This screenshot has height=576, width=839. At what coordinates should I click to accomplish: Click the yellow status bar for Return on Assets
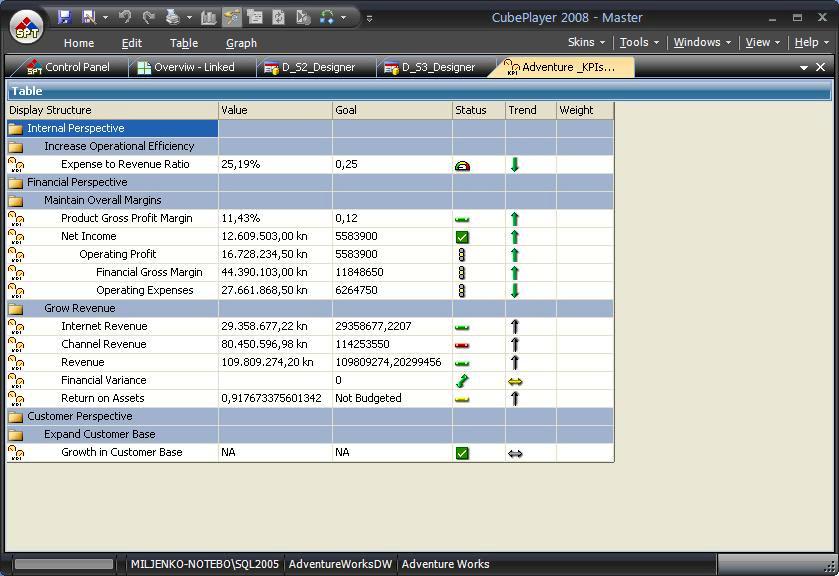pyautogui.click(x=462, y=399)
